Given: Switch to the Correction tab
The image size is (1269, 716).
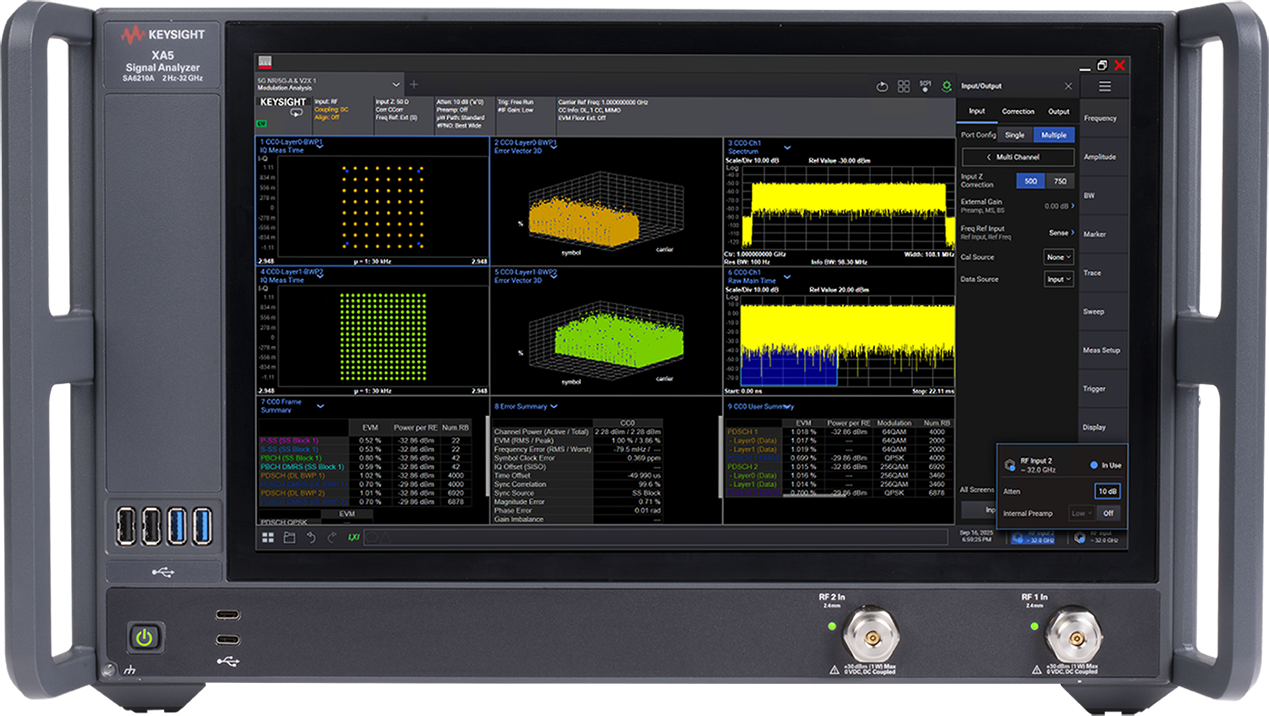Looking at the screenshot, I should click(1018, 111).
